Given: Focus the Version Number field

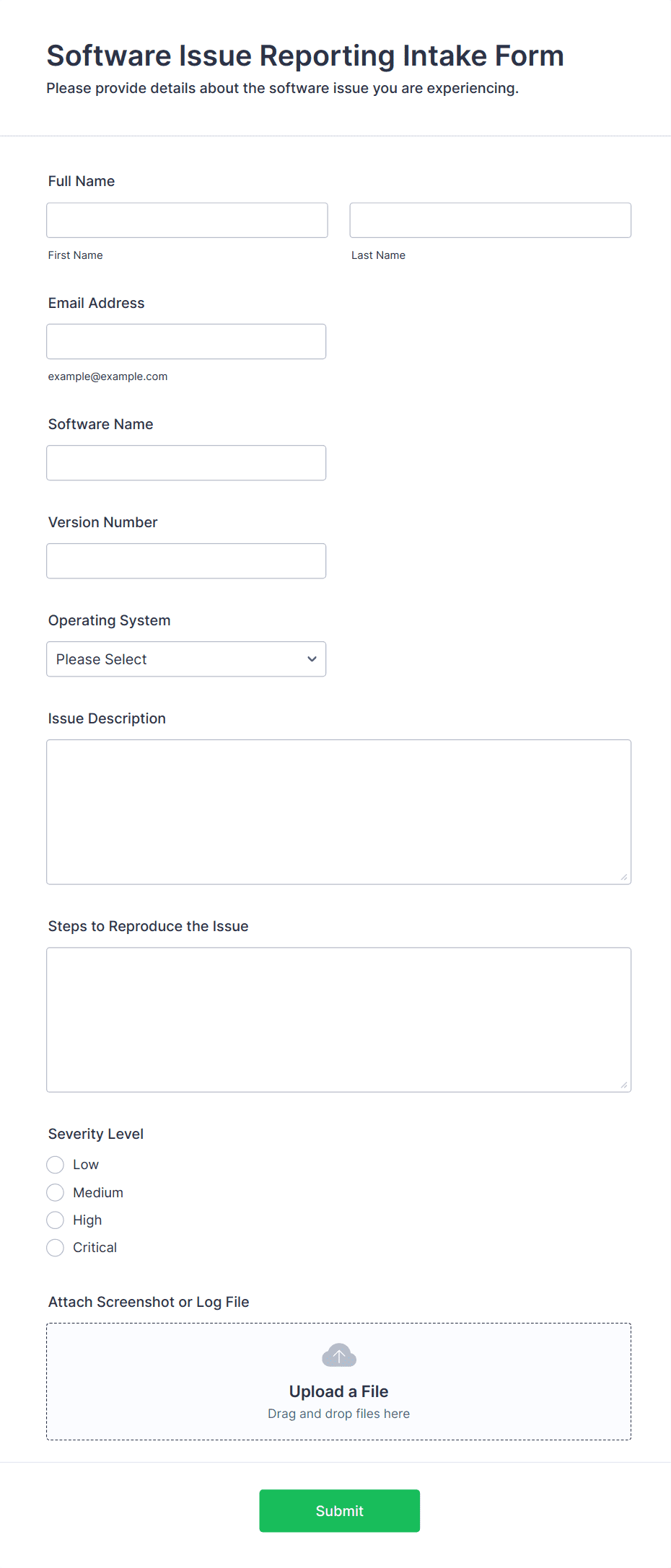Looking at the screenshot, I should coord(185,560).
